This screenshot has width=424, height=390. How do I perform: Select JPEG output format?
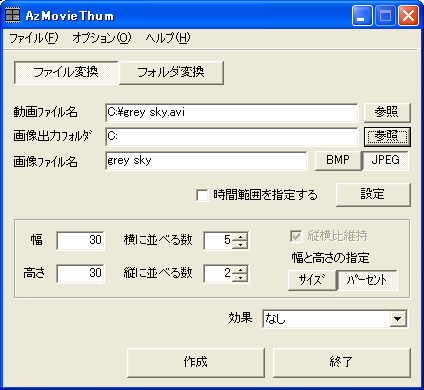point(385,160)
